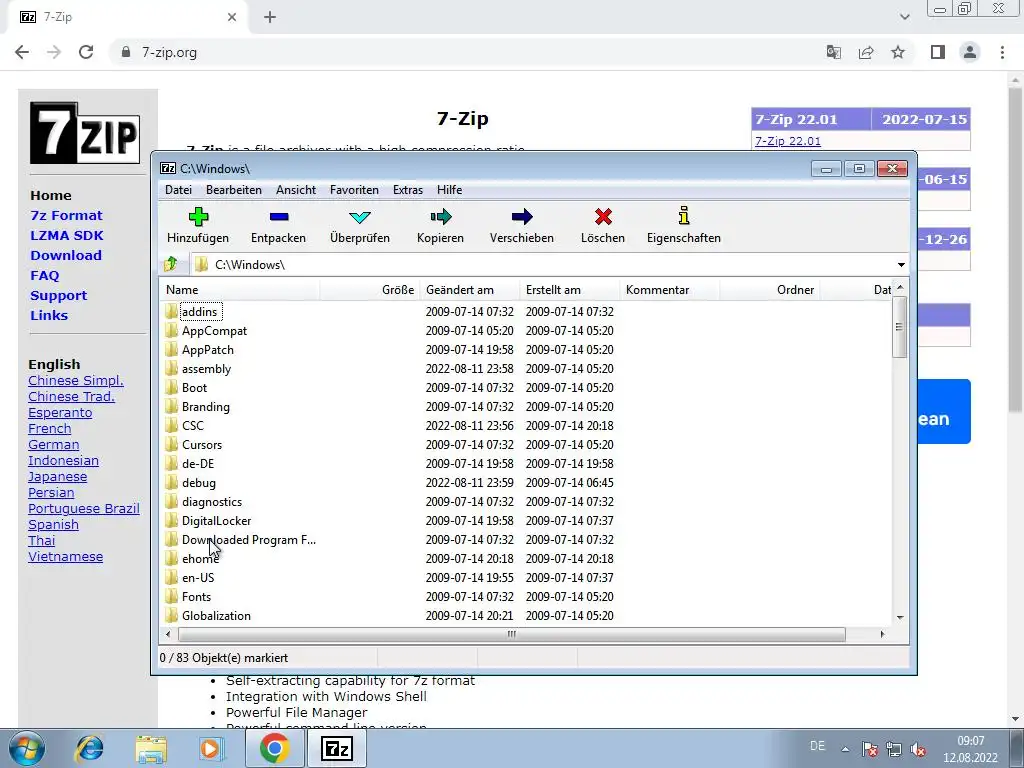The width and height of the screenshot is (1024, 768).
Task: Open the Ansicht menu
Action: click(x=296, y=189)
